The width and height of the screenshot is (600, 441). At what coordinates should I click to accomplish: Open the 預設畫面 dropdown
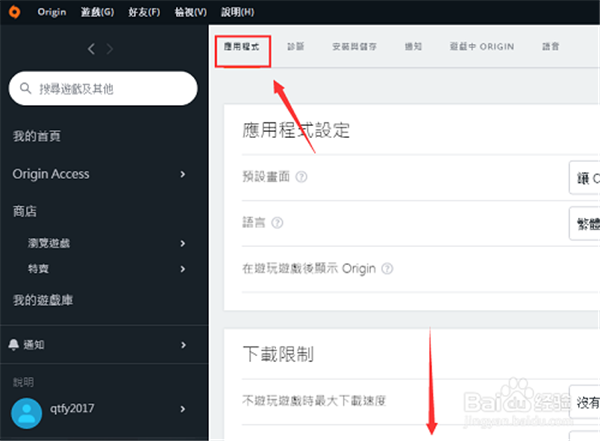(584, 178)
